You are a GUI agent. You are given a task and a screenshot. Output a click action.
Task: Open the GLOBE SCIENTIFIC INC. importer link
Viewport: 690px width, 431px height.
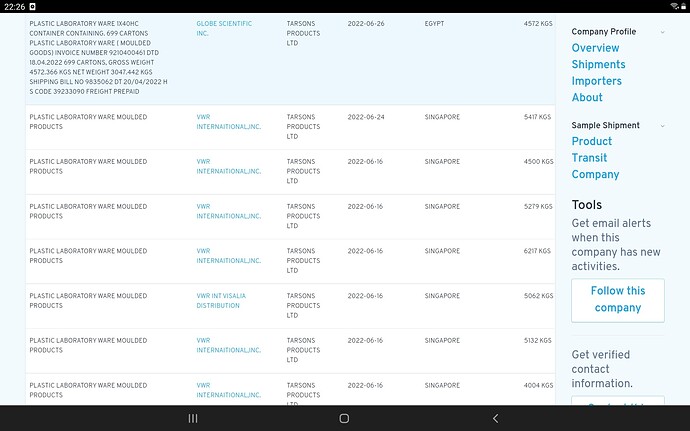click(x=224, y=28)
